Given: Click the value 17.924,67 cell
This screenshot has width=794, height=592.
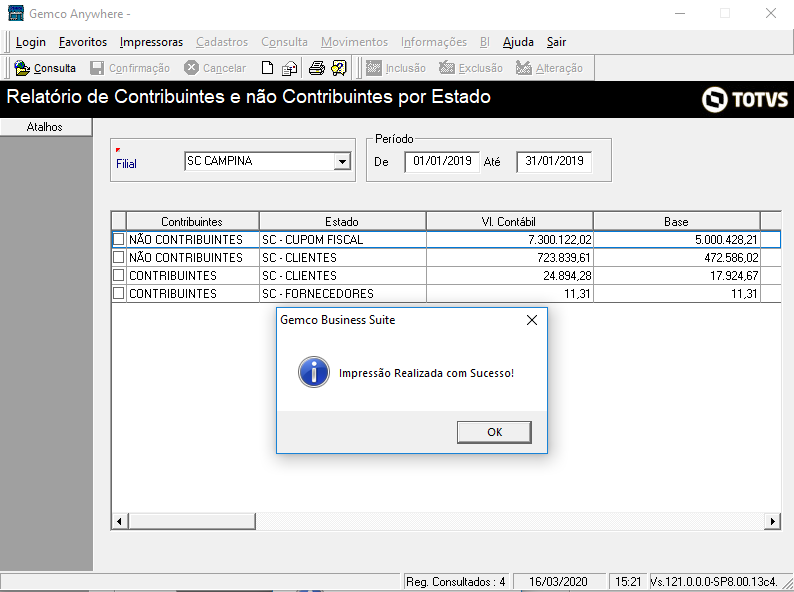Looking at the screenshot, I should coord(677,275).
